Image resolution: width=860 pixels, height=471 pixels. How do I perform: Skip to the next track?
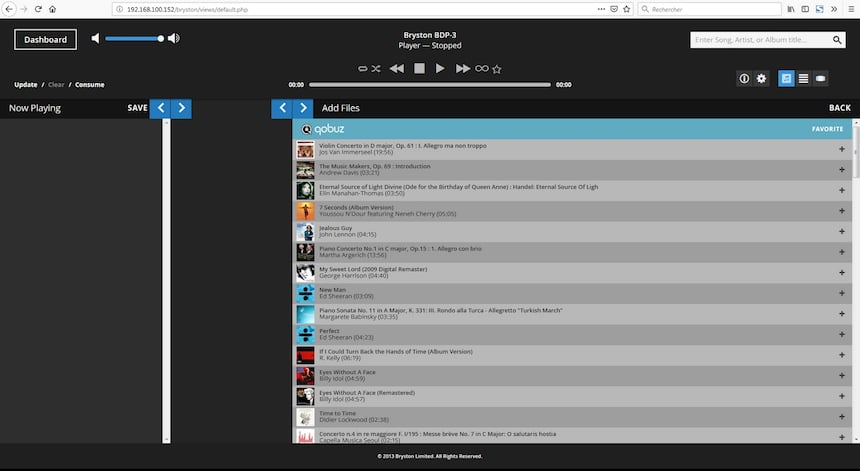pos(463,69)
